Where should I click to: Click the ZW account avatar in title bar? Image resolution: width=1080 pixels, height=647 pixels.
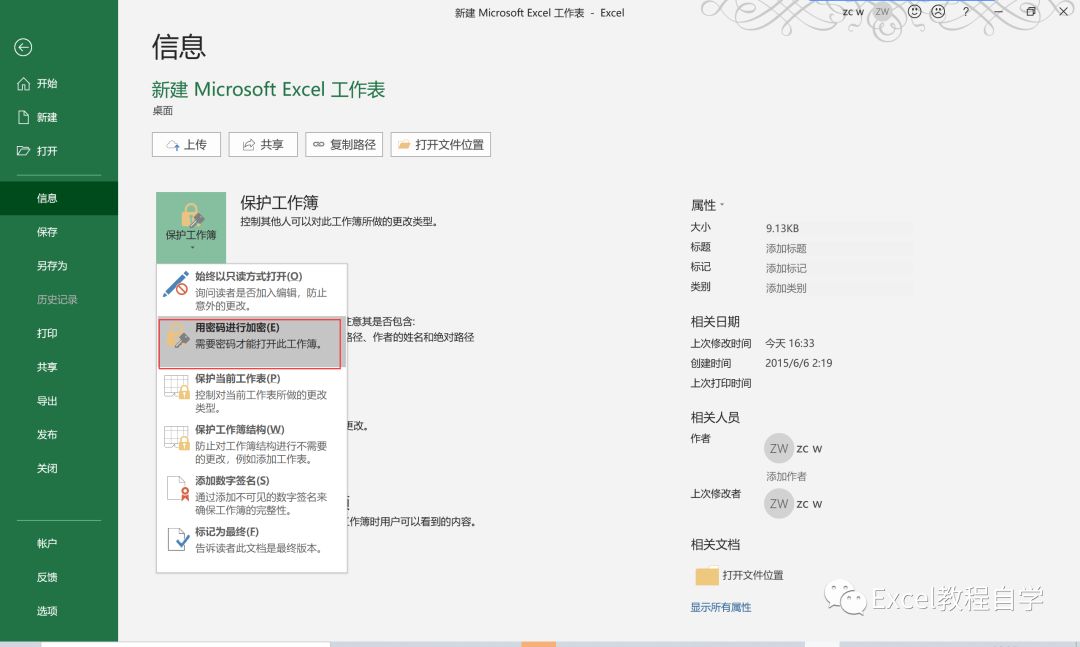(882, 12)
